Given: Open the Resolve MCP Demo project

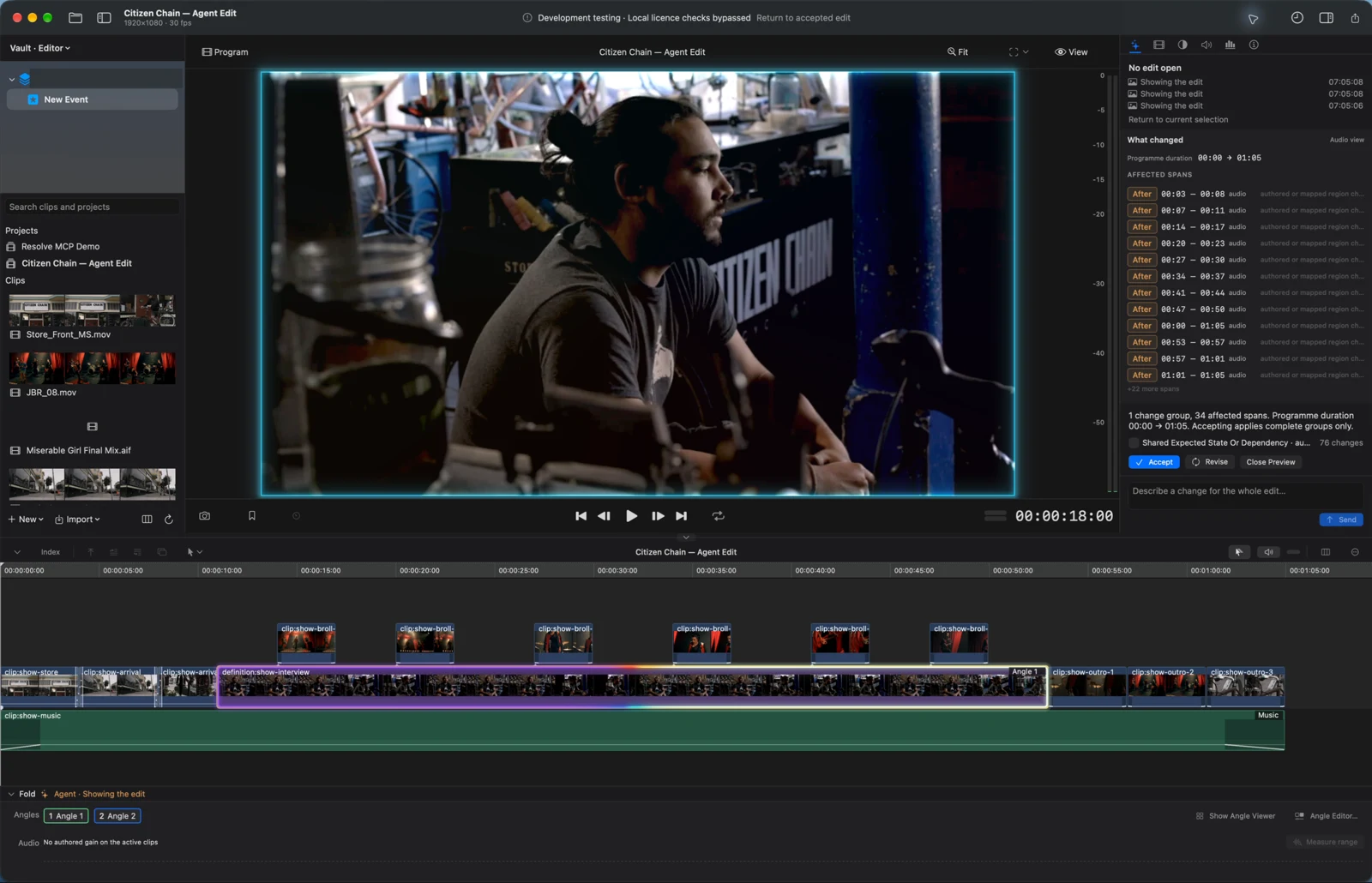Looking at the screenshot, I should pos(60,246).
